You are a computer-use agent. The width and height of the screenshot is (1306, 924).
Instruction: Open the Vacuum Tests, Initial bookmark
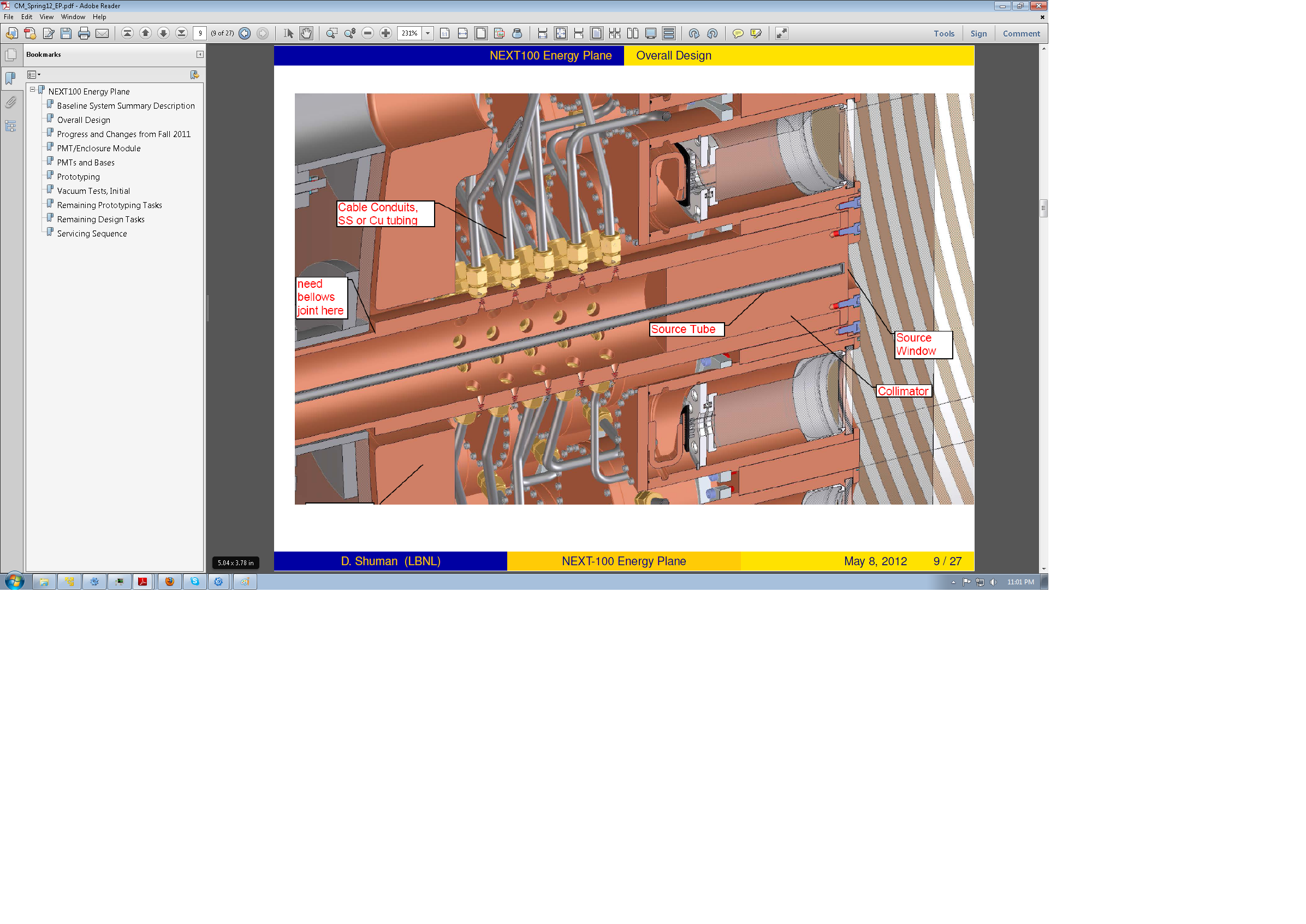tap(93, 191)
